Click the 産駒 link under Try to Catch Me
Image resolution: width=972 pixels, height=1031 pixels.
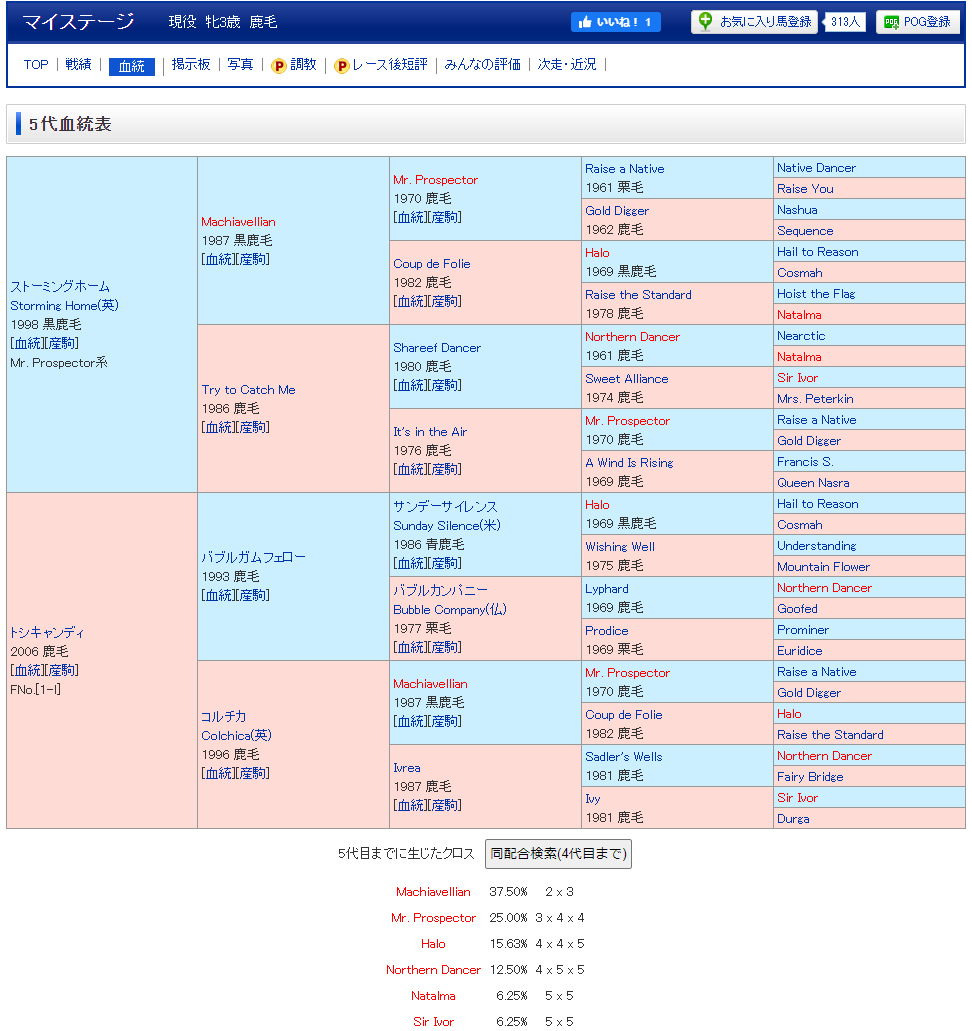[x=253, y=427]
